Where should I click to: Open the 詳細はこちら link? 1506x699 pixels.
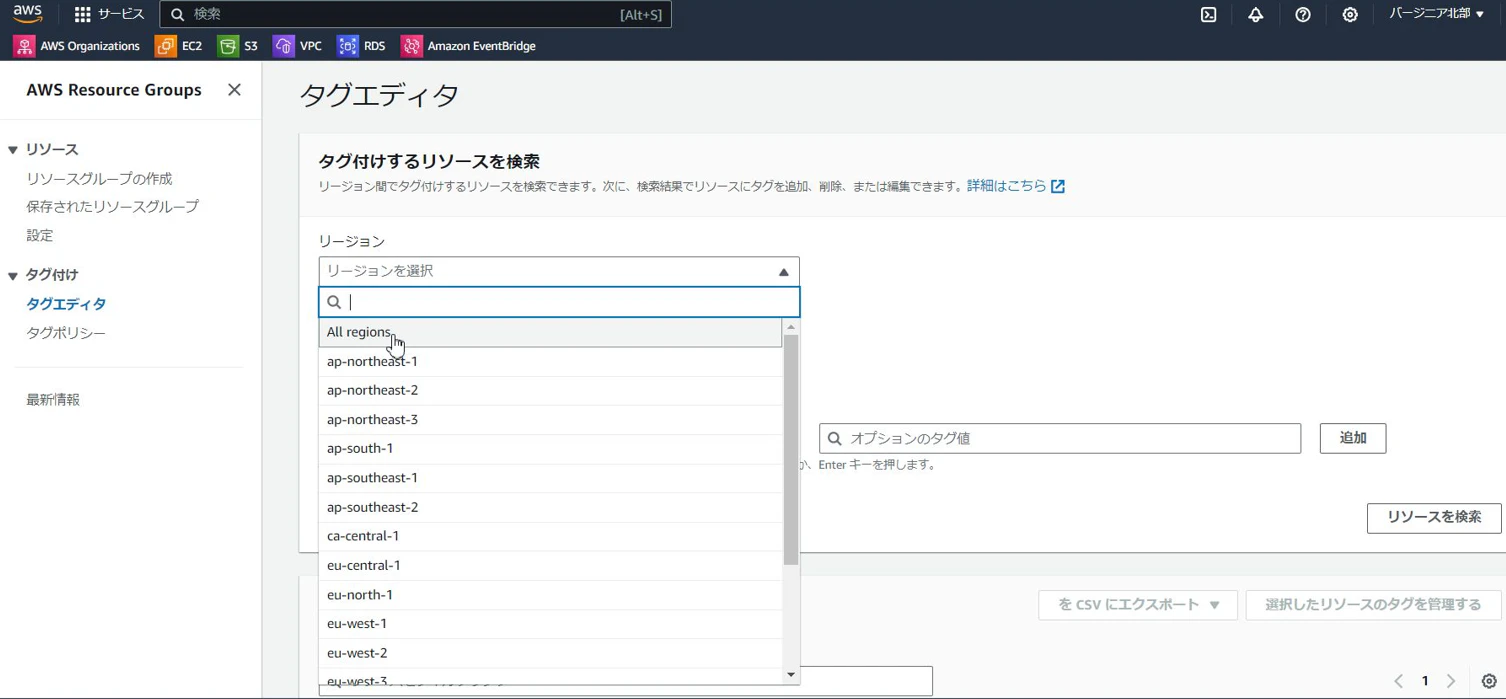pos(1006,186)
